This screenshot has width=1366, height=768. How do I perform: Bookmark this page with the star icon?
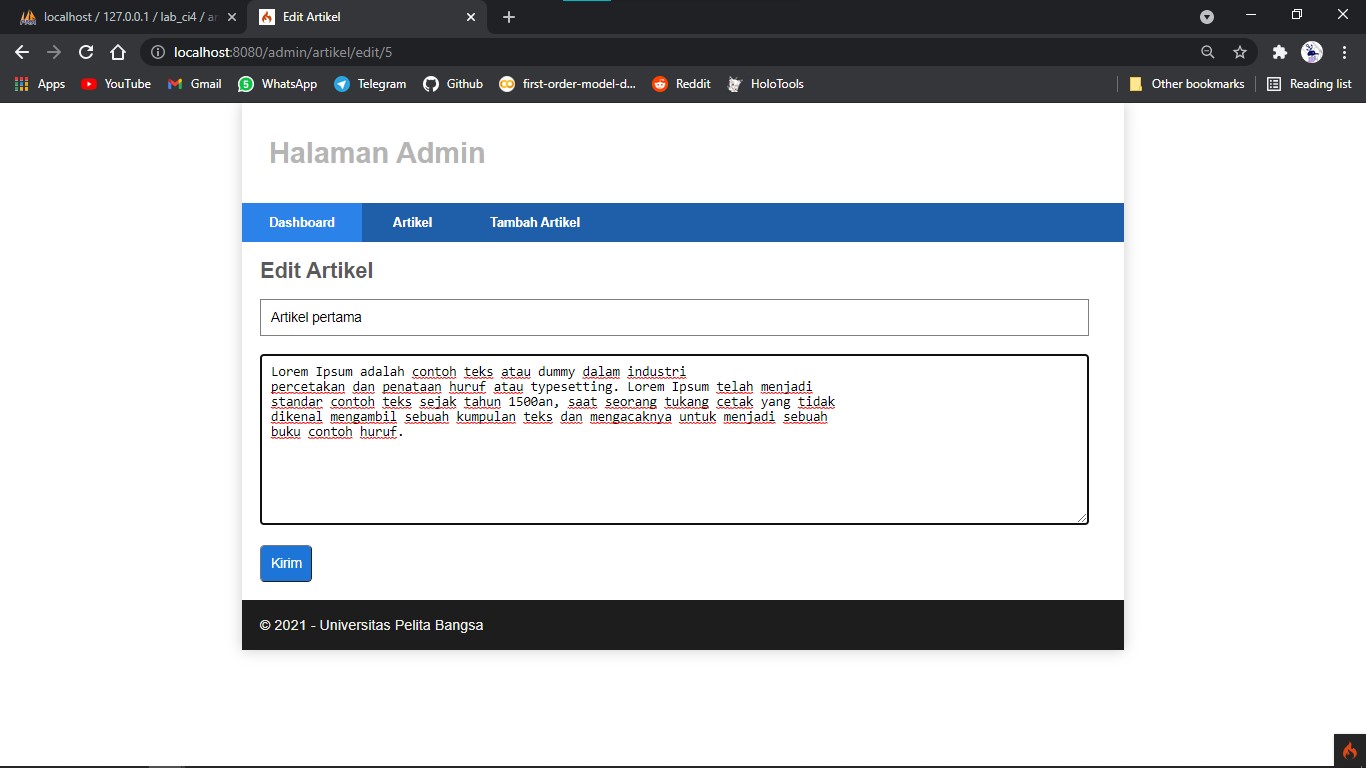click(x=1239, y=52)
